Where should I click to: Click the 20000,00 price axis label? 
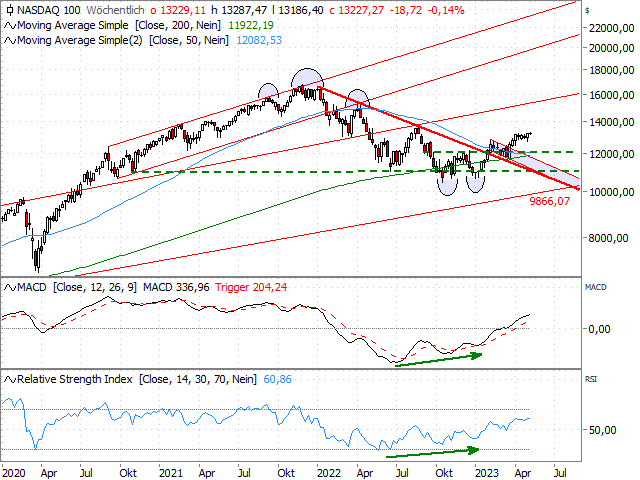[611, 48]
